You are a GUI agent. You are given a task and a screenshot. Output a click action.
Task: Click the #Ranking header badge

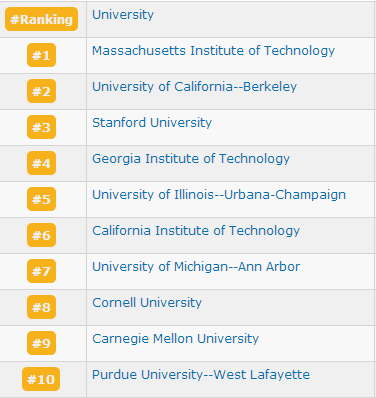[41, 19]
